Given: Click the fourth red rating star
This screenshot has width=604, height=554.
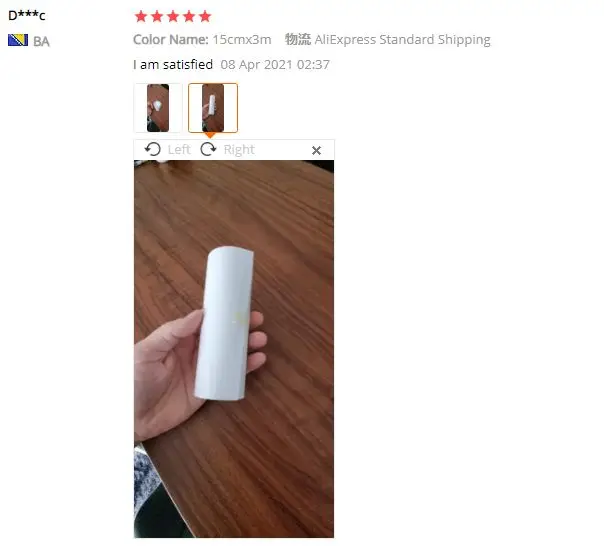Looking at the screenshot, I should point(189,17).
